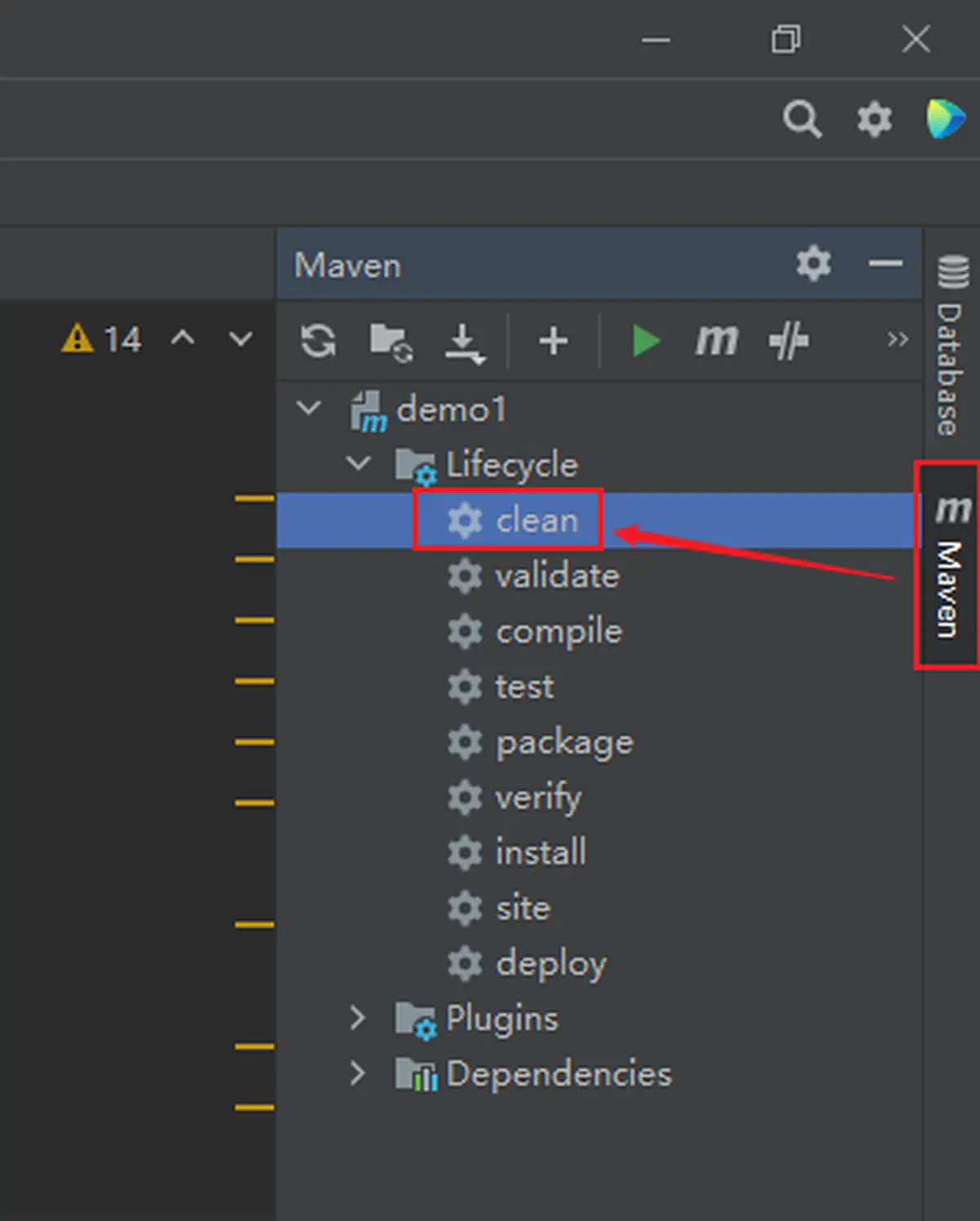Toggle Skip Tests mode icon

(x=788, y=341)
